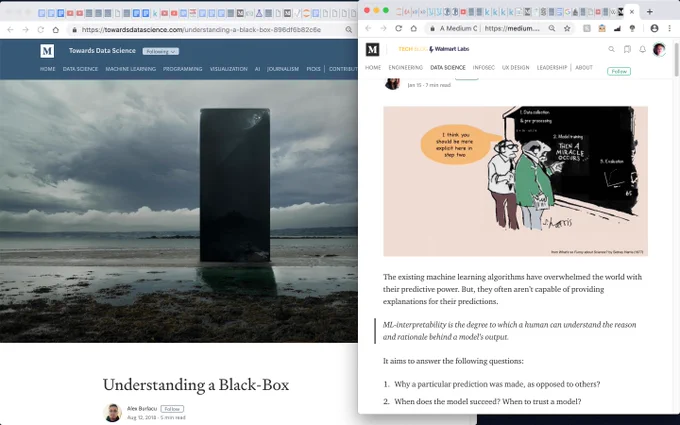Reload the Towards Data Science window
Image resolution: width=680 pixels, height=425 pixels.
tap(40, 30)
